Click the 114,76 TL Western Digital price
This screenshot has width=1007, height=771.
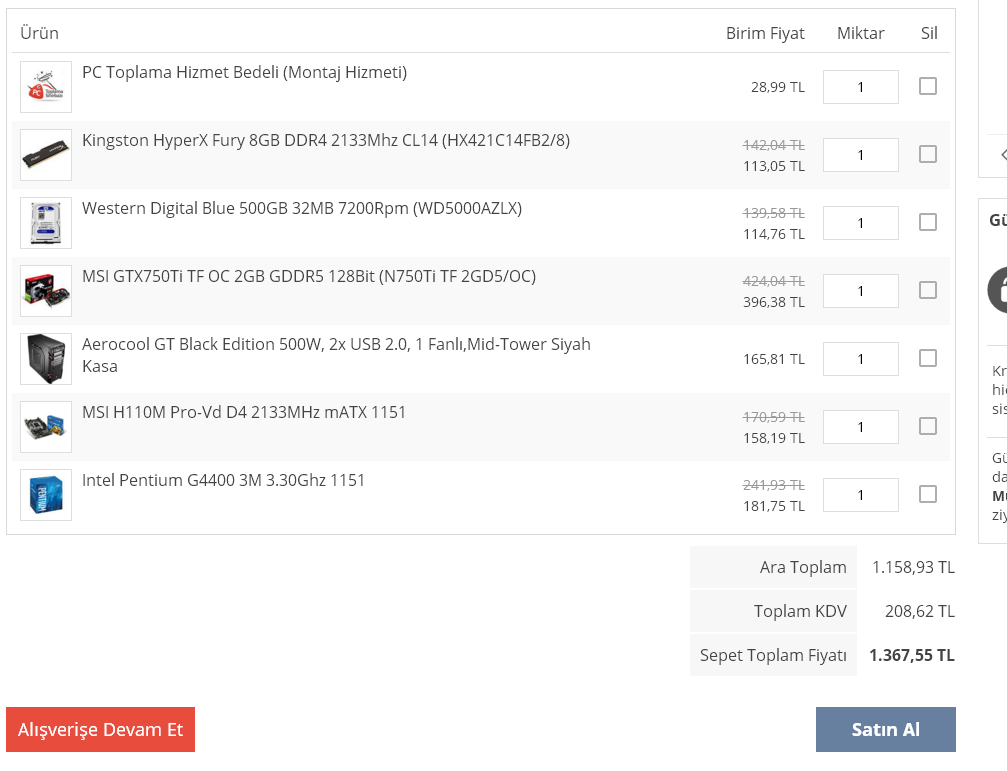(x=774, y=234)
